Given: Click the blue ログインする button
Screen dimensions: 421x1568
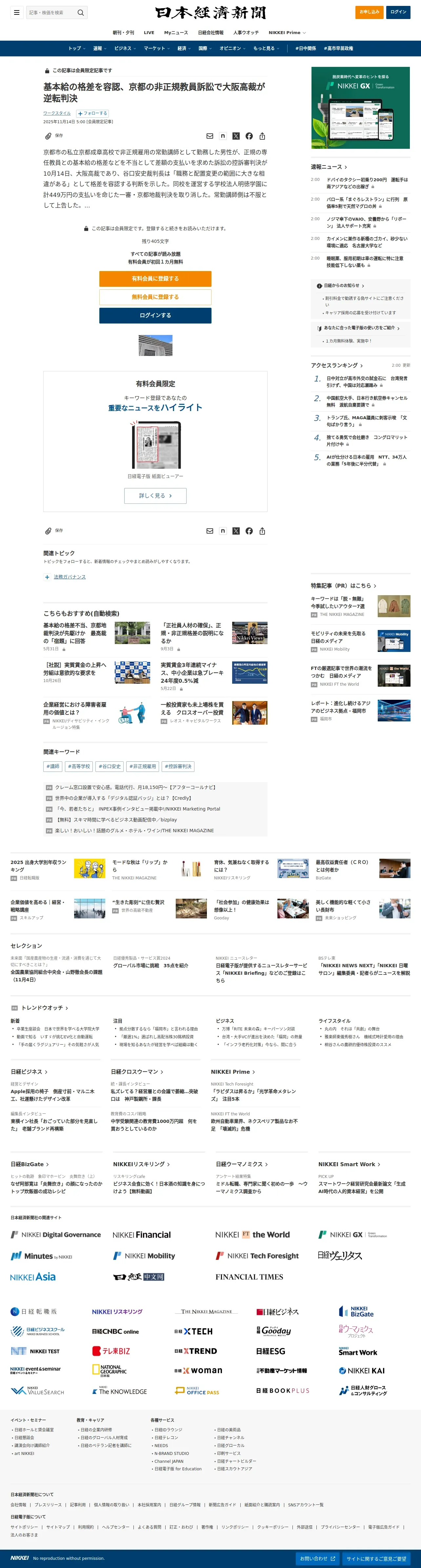Looking at the screenshot, I should click(155, 315).
